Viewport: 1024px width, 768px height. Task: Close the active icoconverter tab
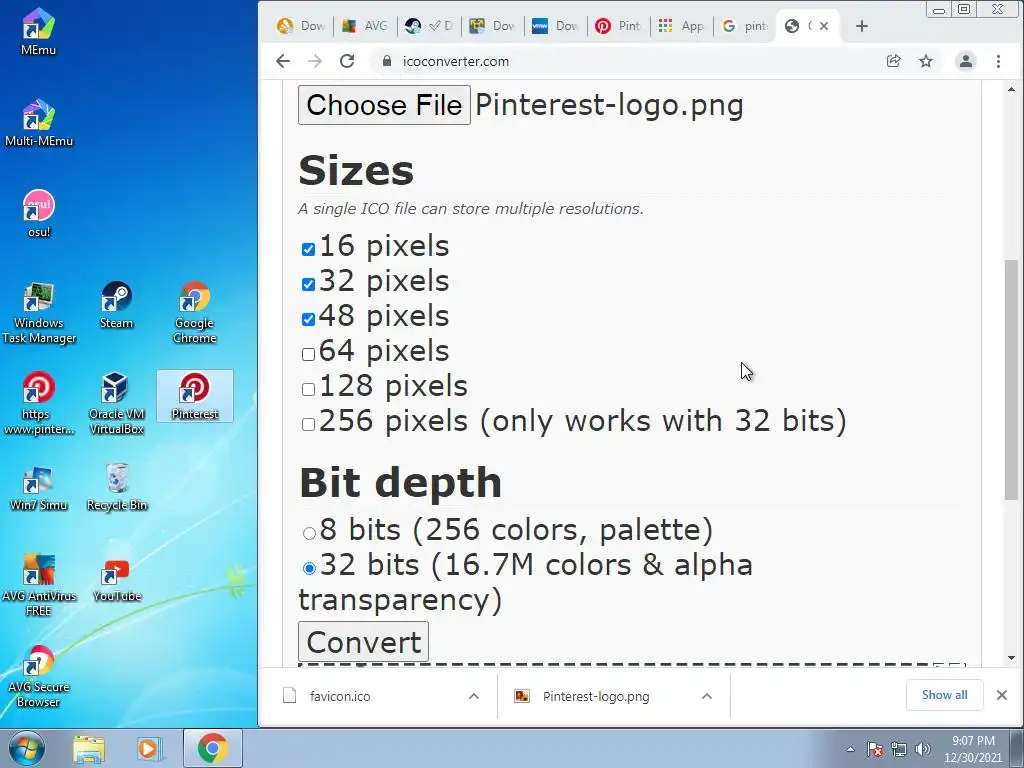point(824,26)
